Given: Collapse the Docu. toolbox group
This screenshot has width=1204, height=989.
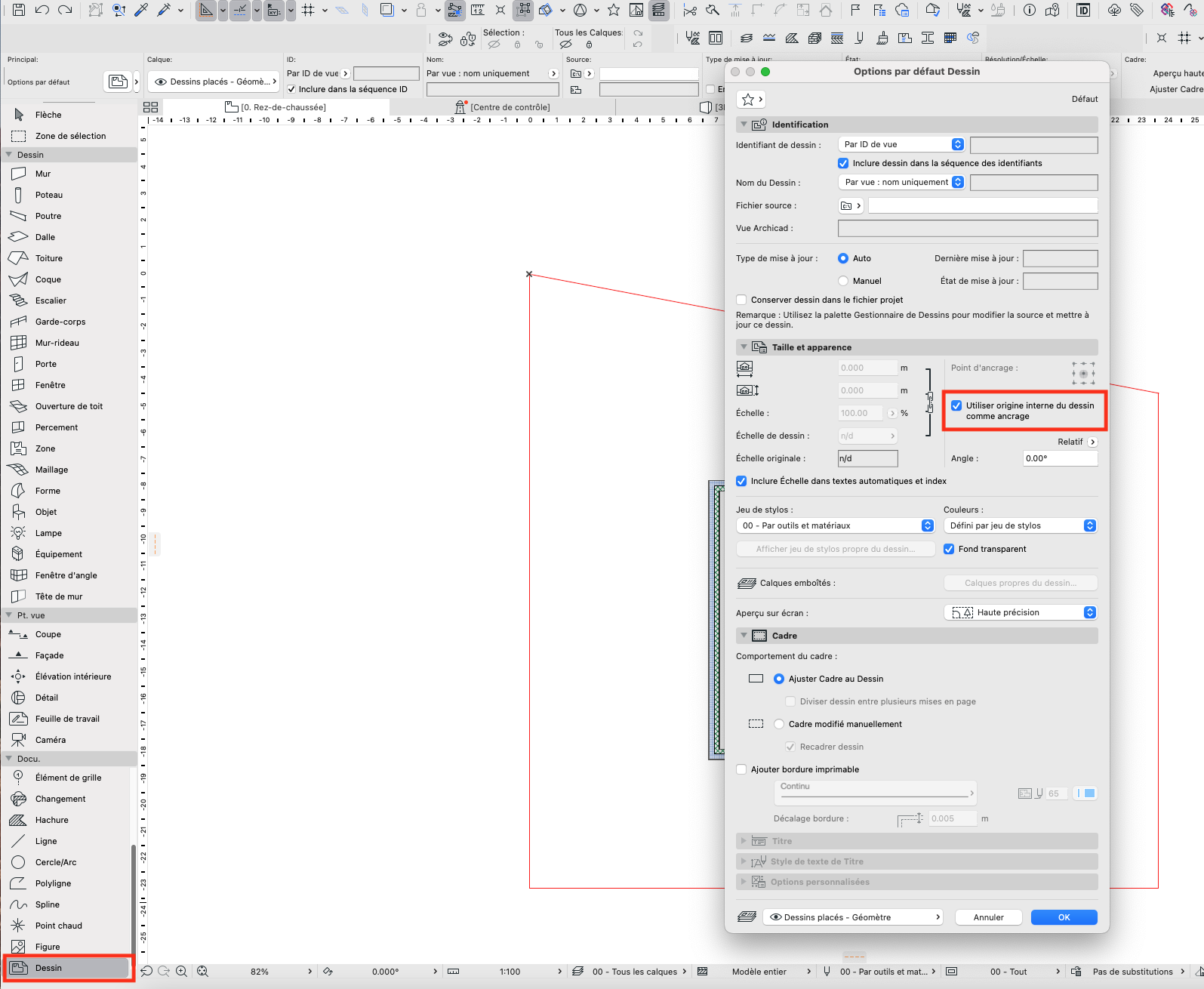Looking at the screenshot, I should 9,759.
